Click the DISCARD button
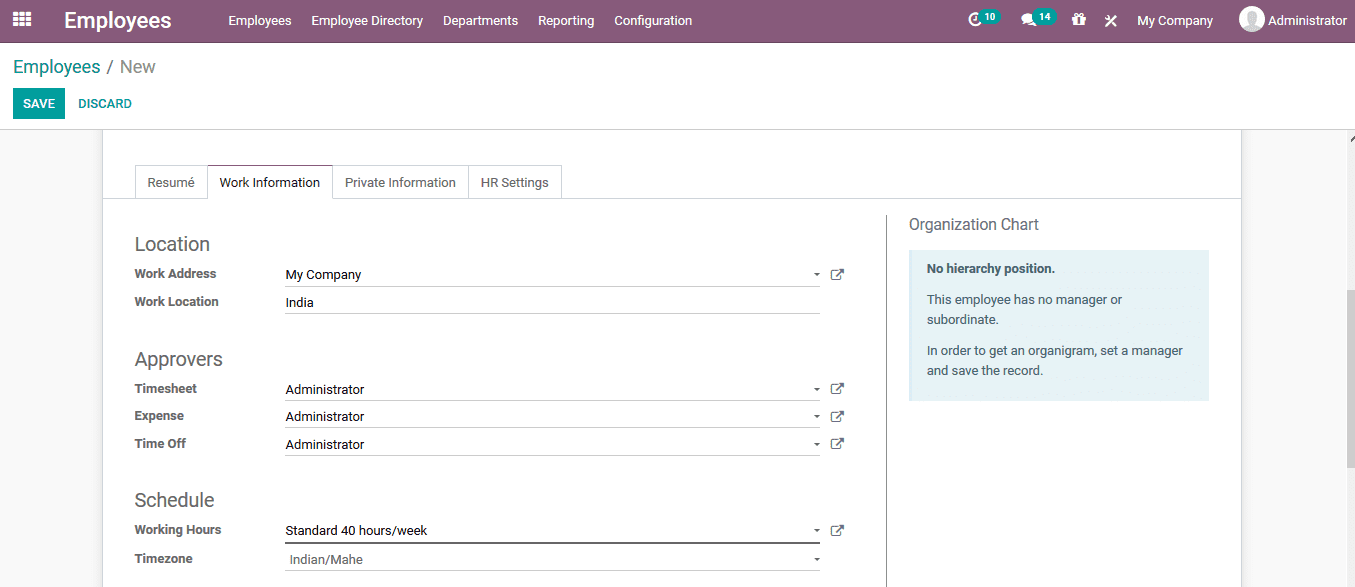 (x=104, y=103)
